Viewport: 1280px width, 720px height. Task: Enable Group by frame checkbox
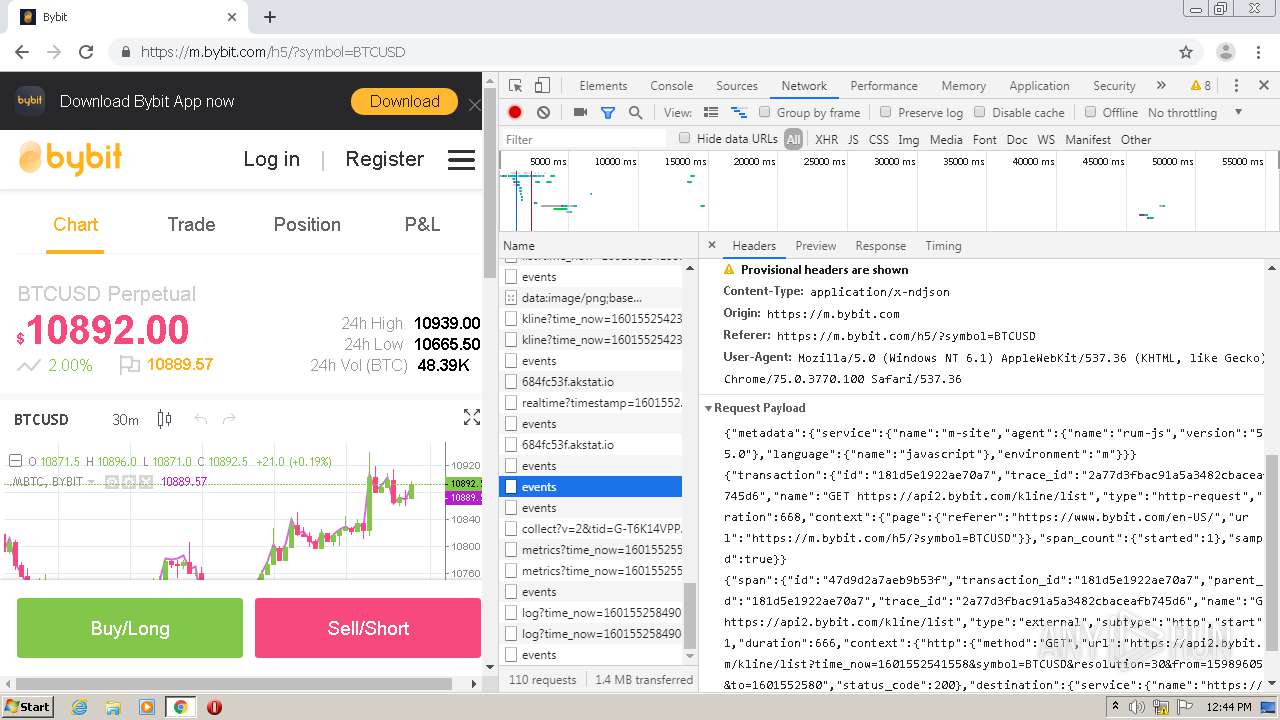point(765,113)
